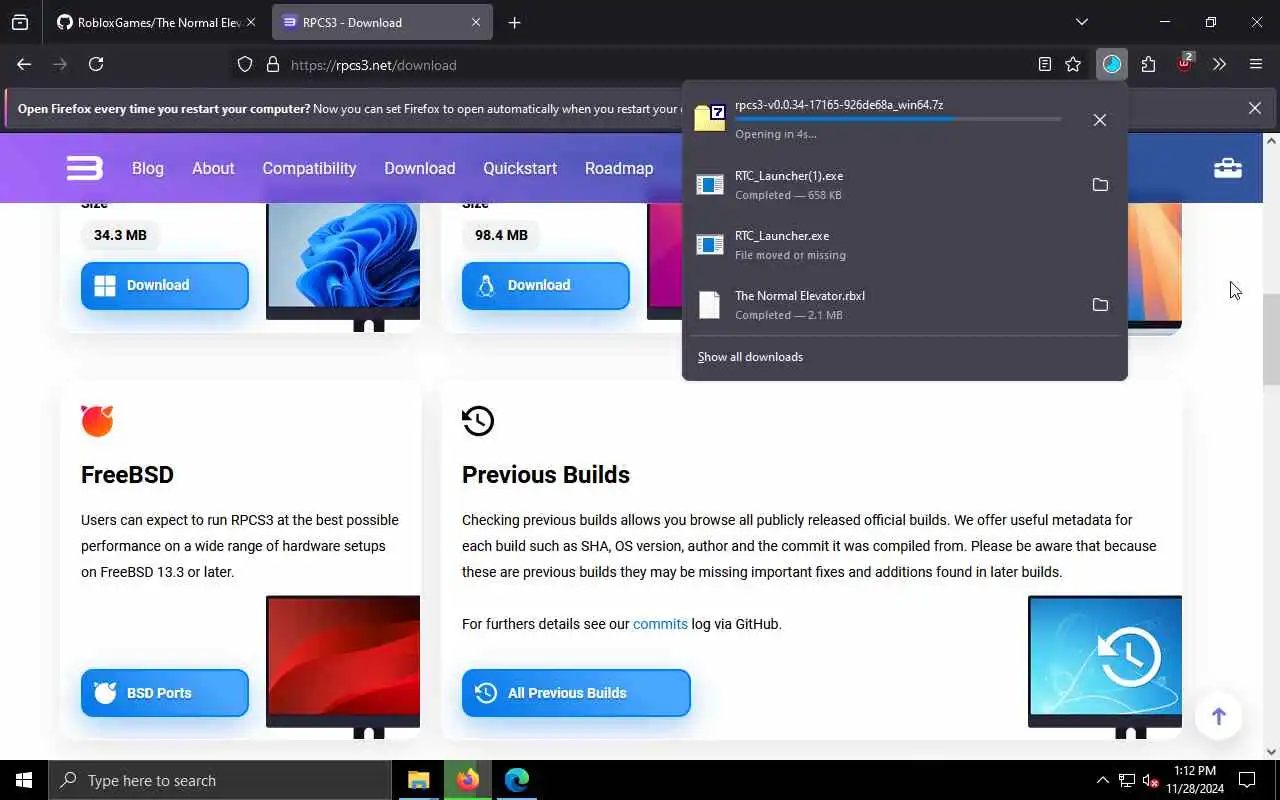Go back to the previous page
Image resolution: width=1280 pixels, height=800 pixels.
pos(24,64)
